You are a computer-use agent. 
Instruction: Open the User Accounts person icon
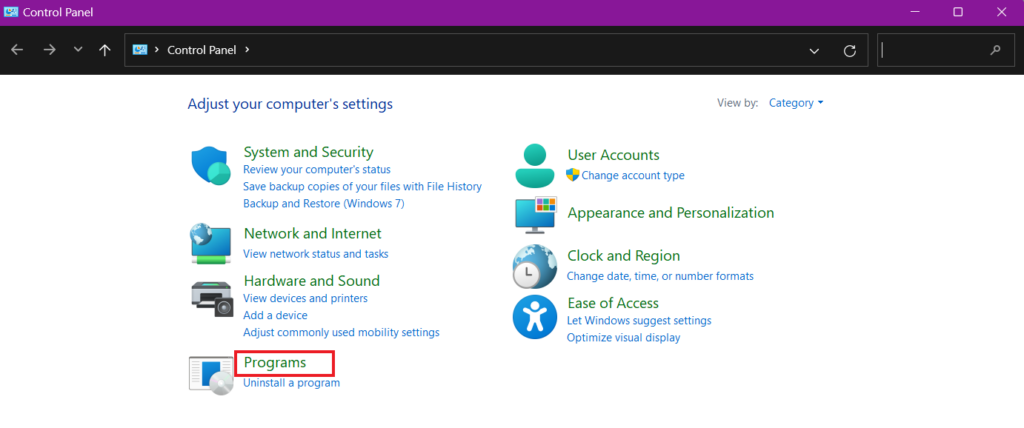[x=535, y=166]
